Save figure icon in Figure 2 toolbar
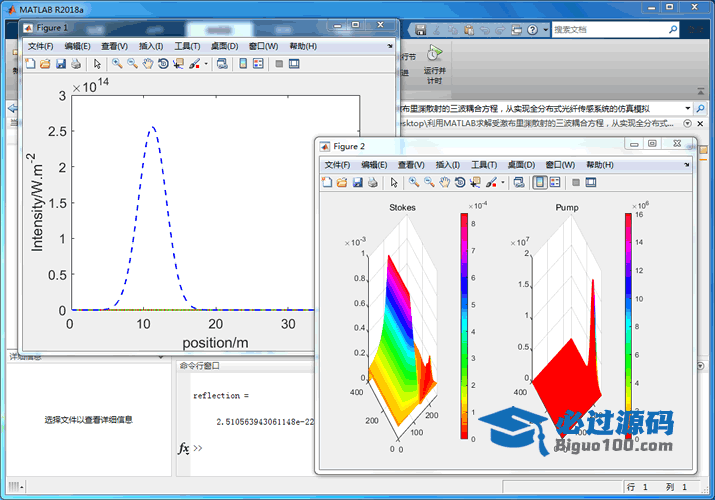The height and width of the screenshot is (500, 715). 358,182
